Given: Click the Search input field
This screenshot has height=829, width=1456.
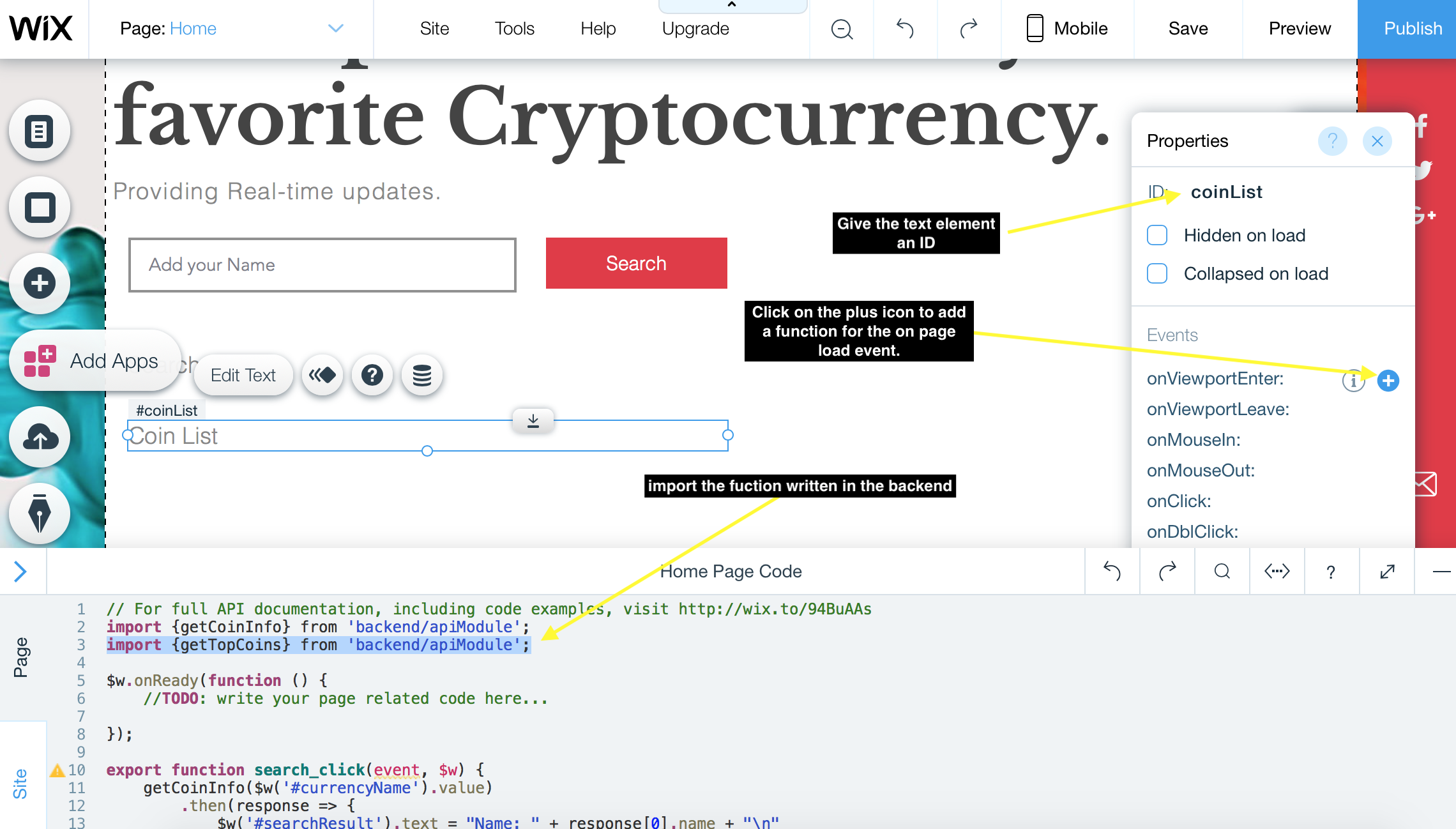Looking at the screenshot, I should [321, 264].
